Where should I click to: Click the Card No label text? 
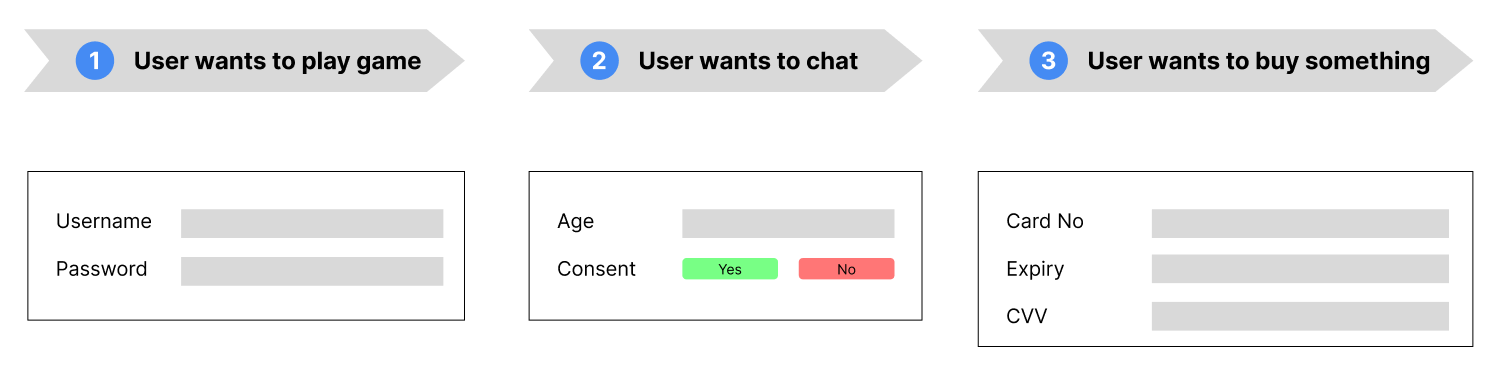point(1045,221)
